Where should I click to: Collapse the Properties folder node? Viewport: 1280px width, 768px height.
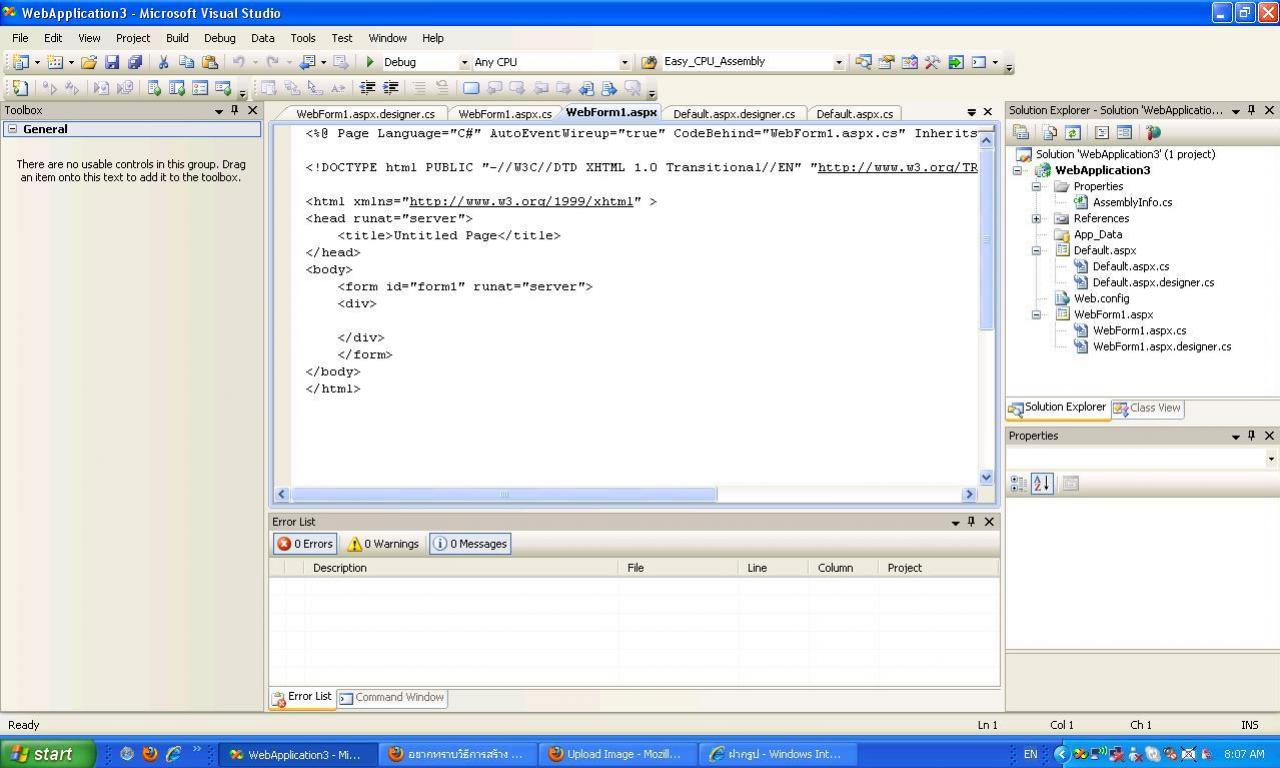[x=1036, y=187]
